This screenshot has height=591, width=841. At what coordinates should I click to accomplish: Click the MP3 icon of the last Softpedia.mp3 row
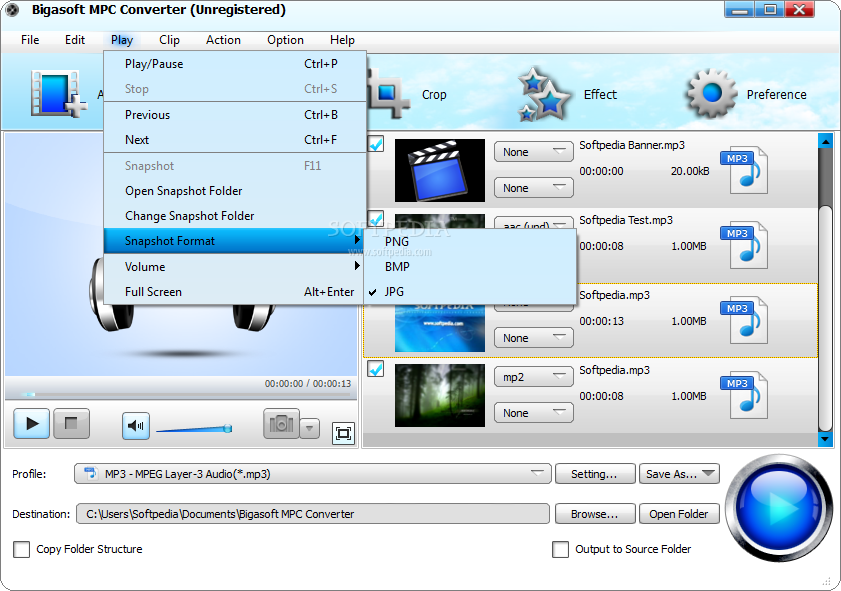click(x=744, y=395)
